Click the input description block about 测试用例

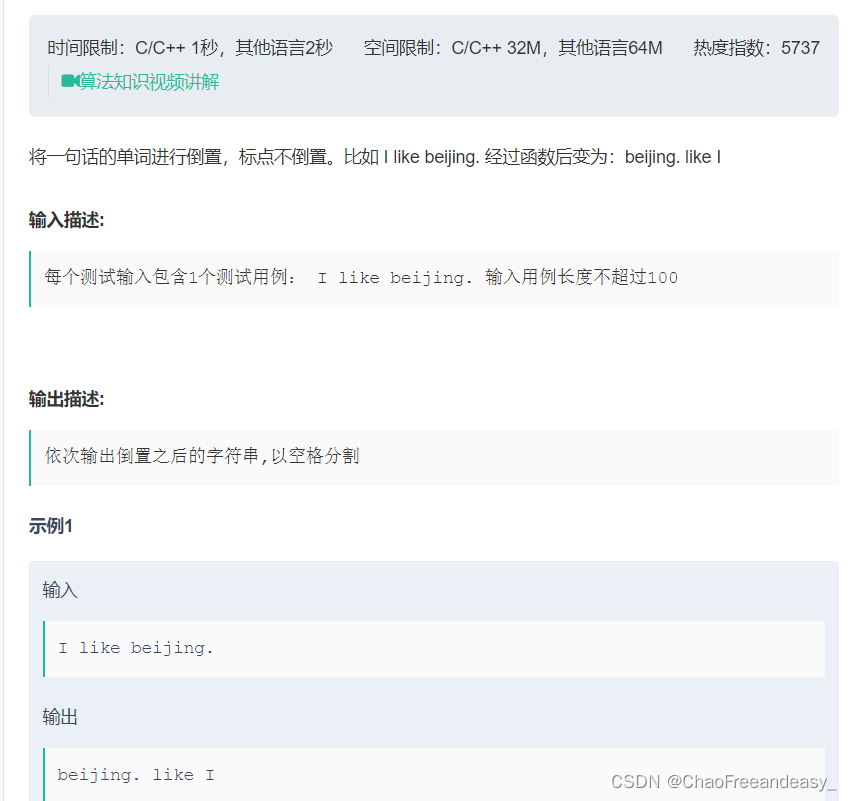click(x=434, y=279)
